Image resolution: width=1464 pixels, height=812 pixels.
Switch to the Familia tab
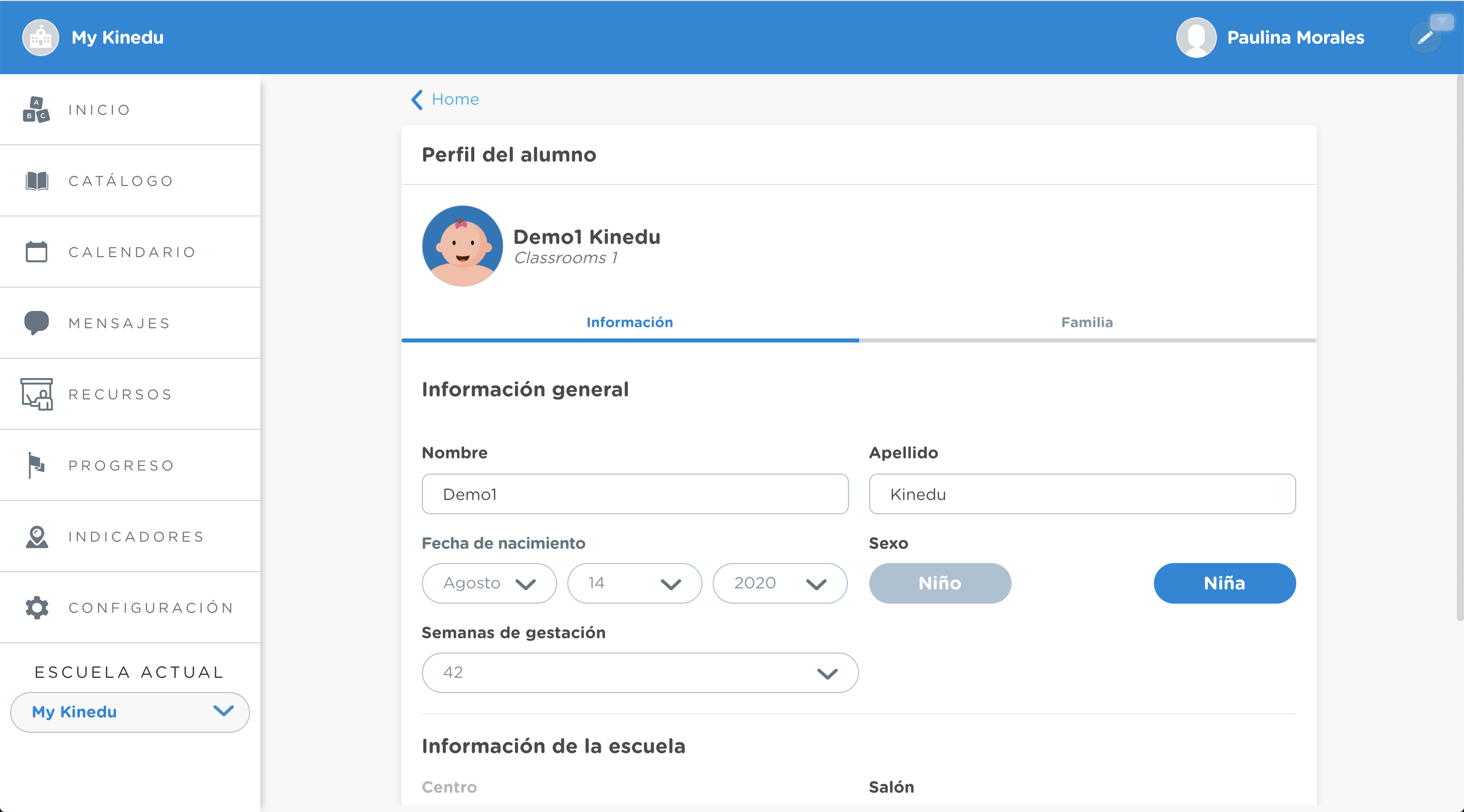(x=1087, y=323)
